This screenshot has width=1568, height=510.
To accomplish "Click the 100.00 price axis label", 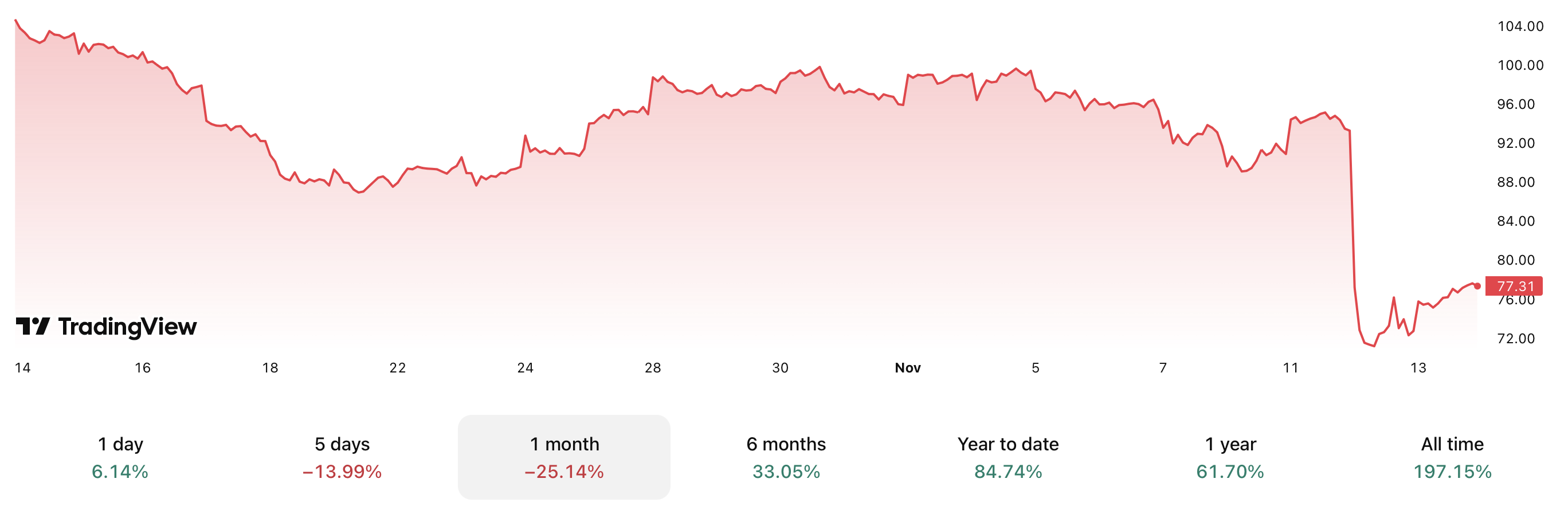I will point(1520,65).
